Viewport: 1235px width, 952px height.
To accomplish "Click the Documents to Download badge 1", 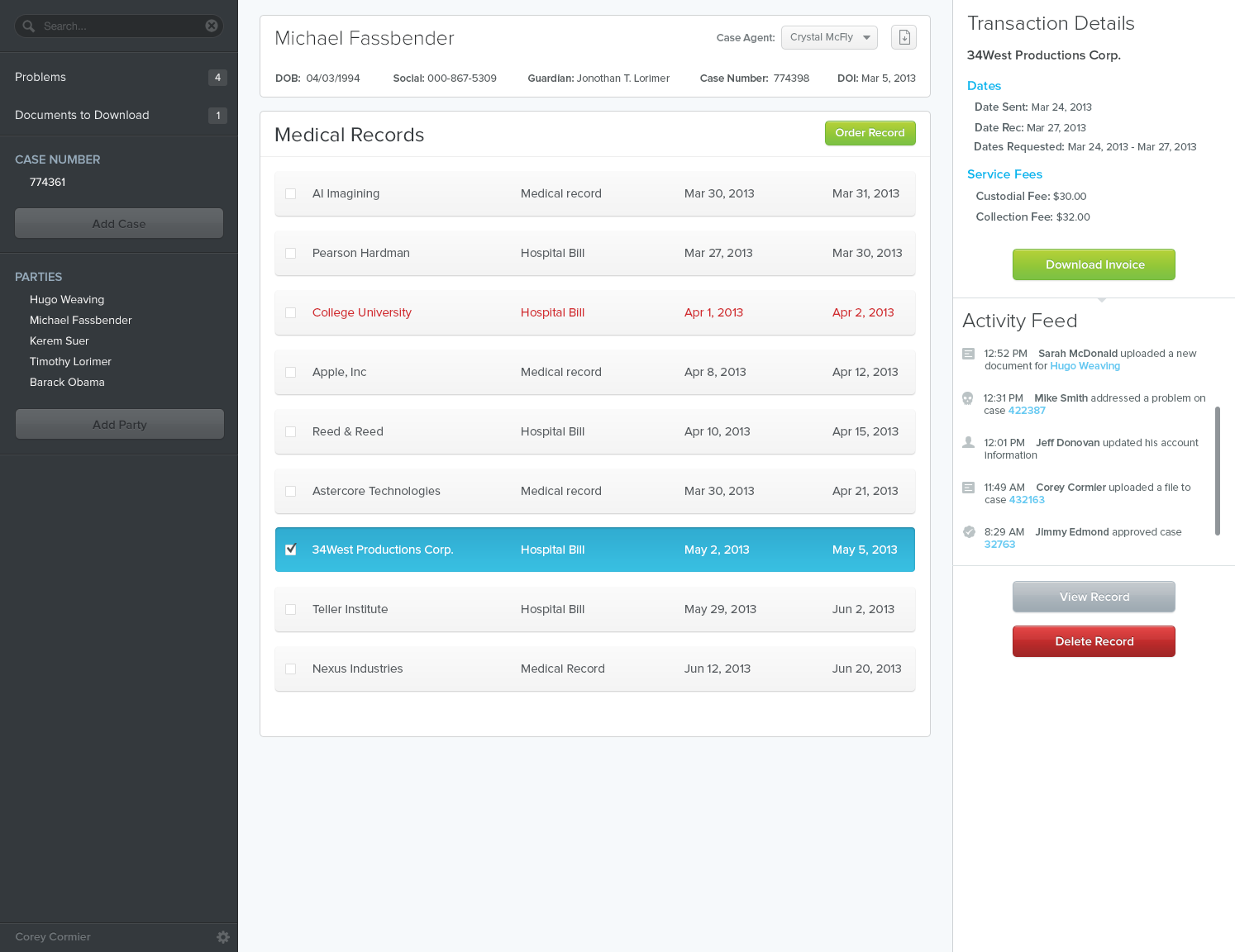I will pyautogui.click(x=217, y=116).
